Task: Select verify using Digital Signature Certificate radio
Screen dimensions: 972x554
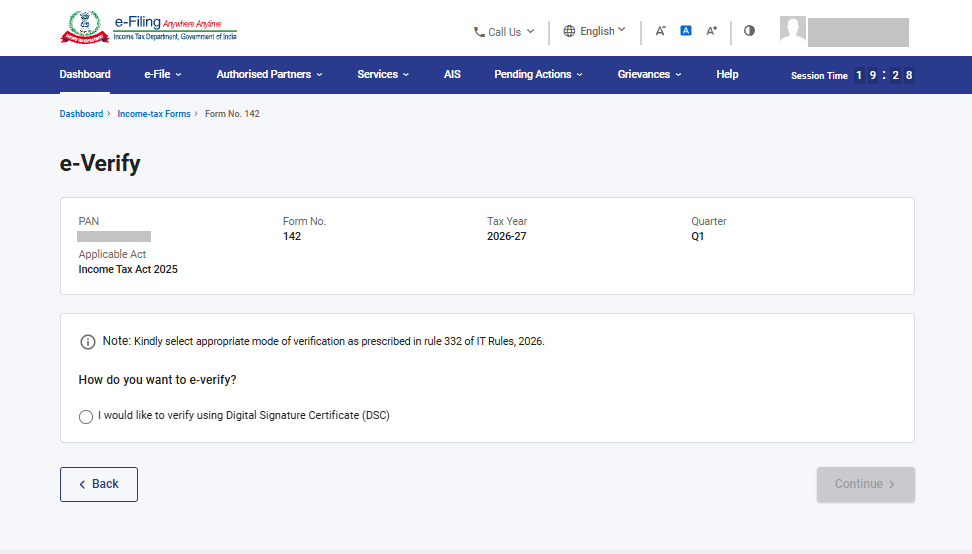Action: click(86, 416)
